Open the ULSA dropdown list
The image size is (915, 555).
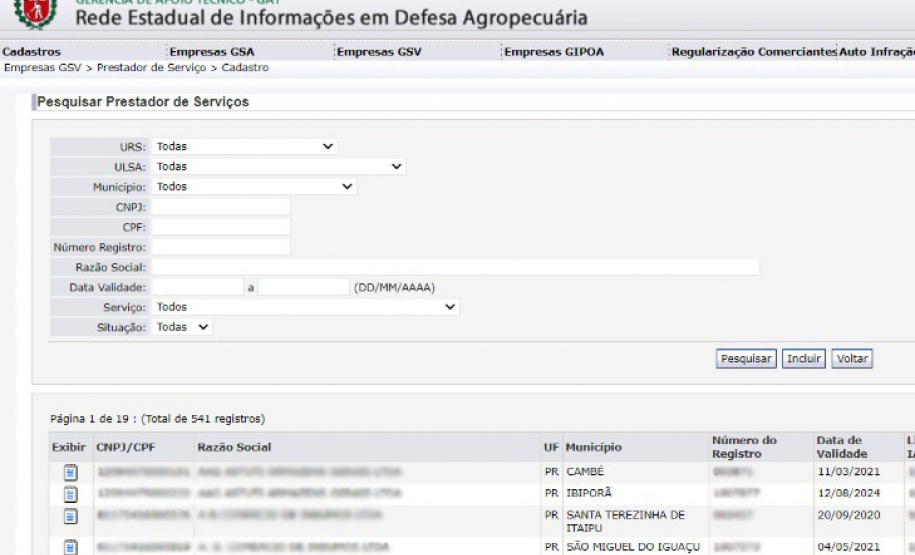pyautogui.click(x=278, y=166)
